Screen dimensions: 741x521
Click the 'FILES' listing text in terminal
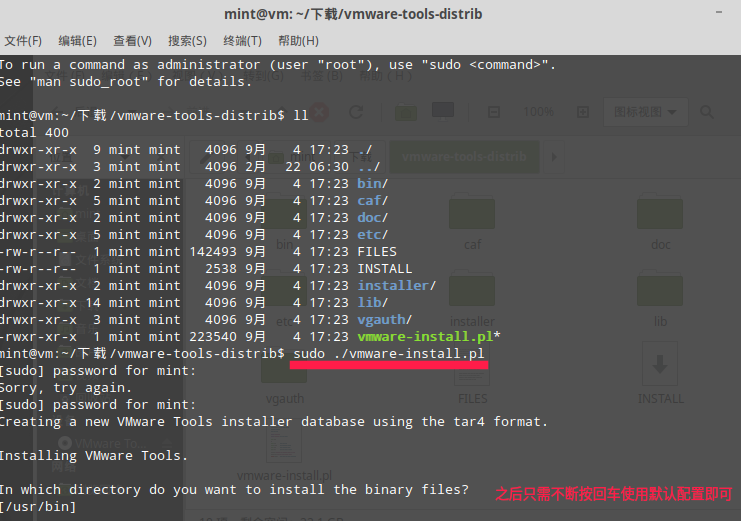click(x=377, y=252)
